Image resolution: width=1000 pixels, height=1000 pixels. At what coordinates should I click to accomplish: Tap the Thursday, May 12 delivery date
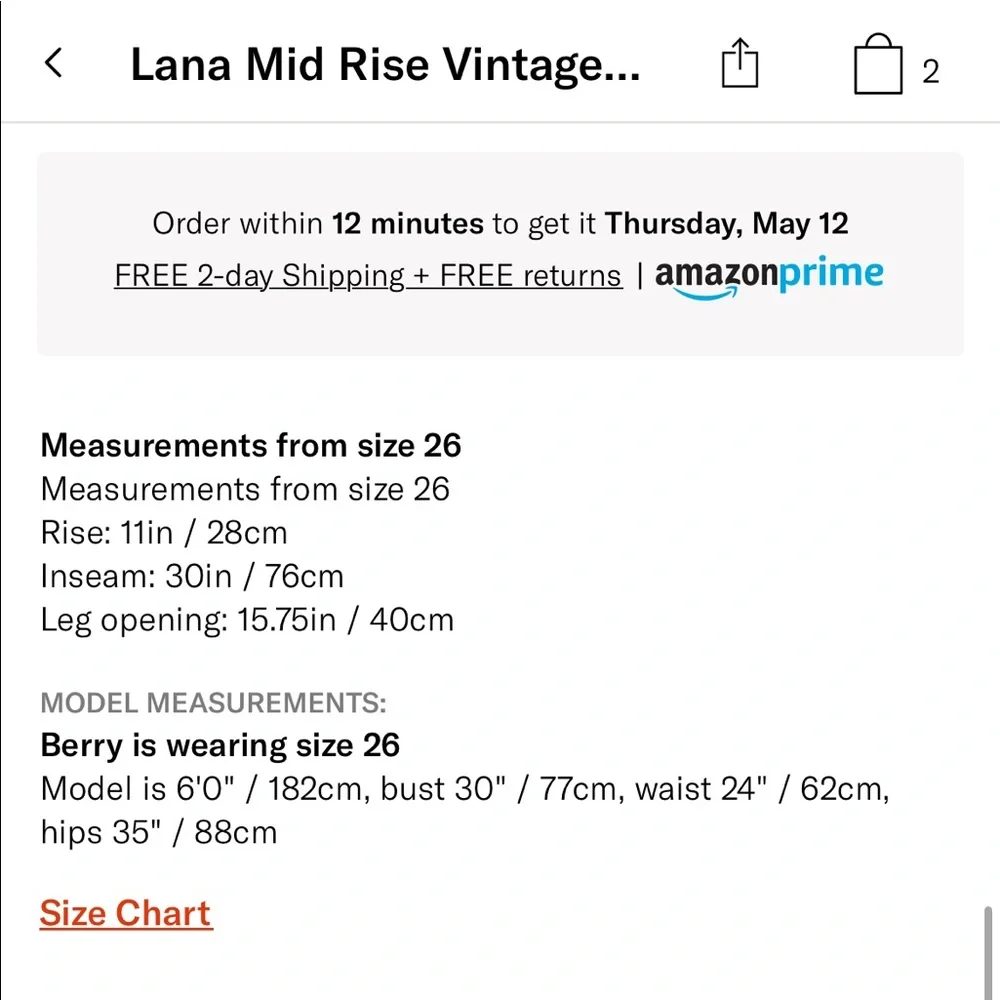point(727,223)
